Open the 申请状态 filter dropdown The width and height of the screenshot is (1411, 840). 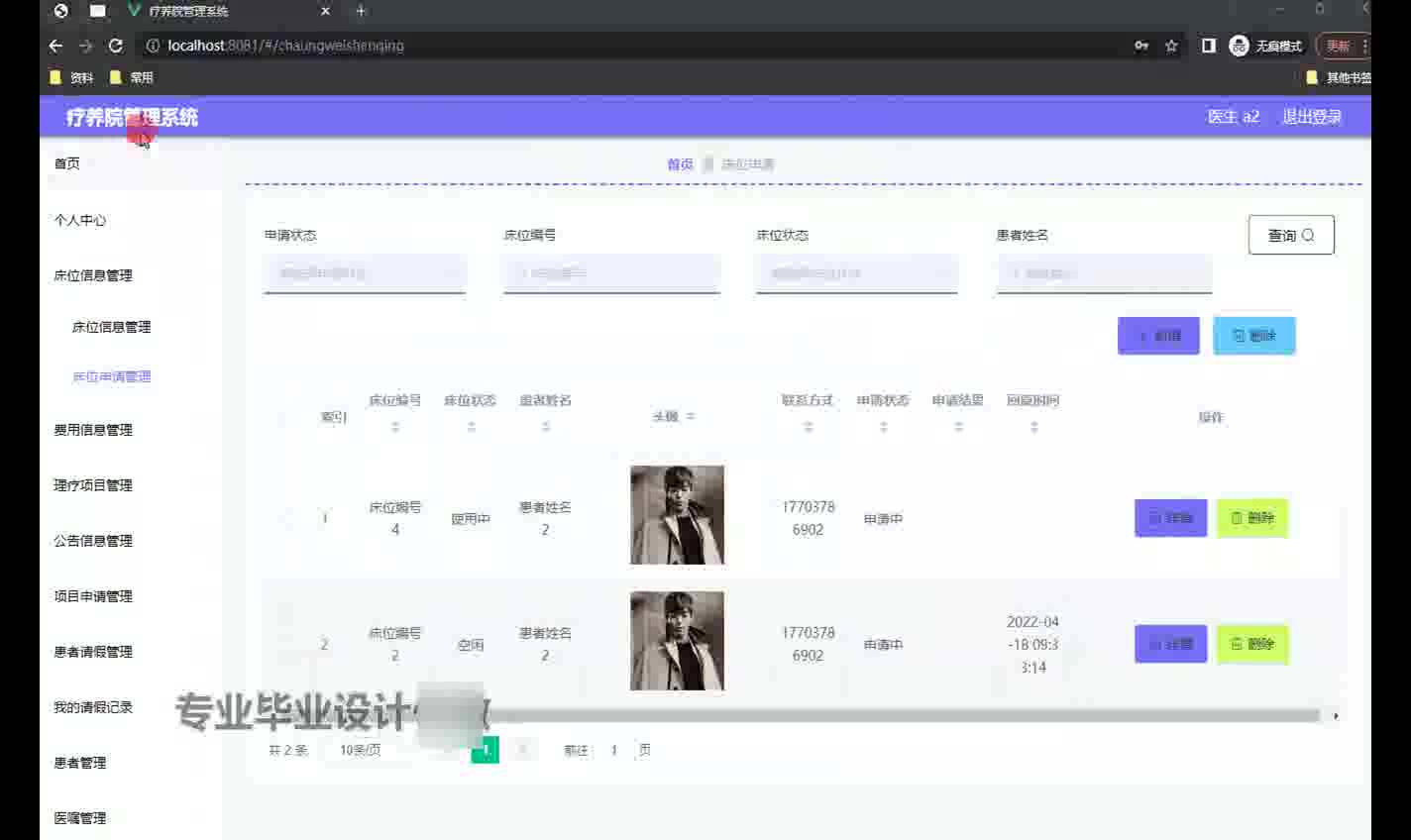pos(365,273)
